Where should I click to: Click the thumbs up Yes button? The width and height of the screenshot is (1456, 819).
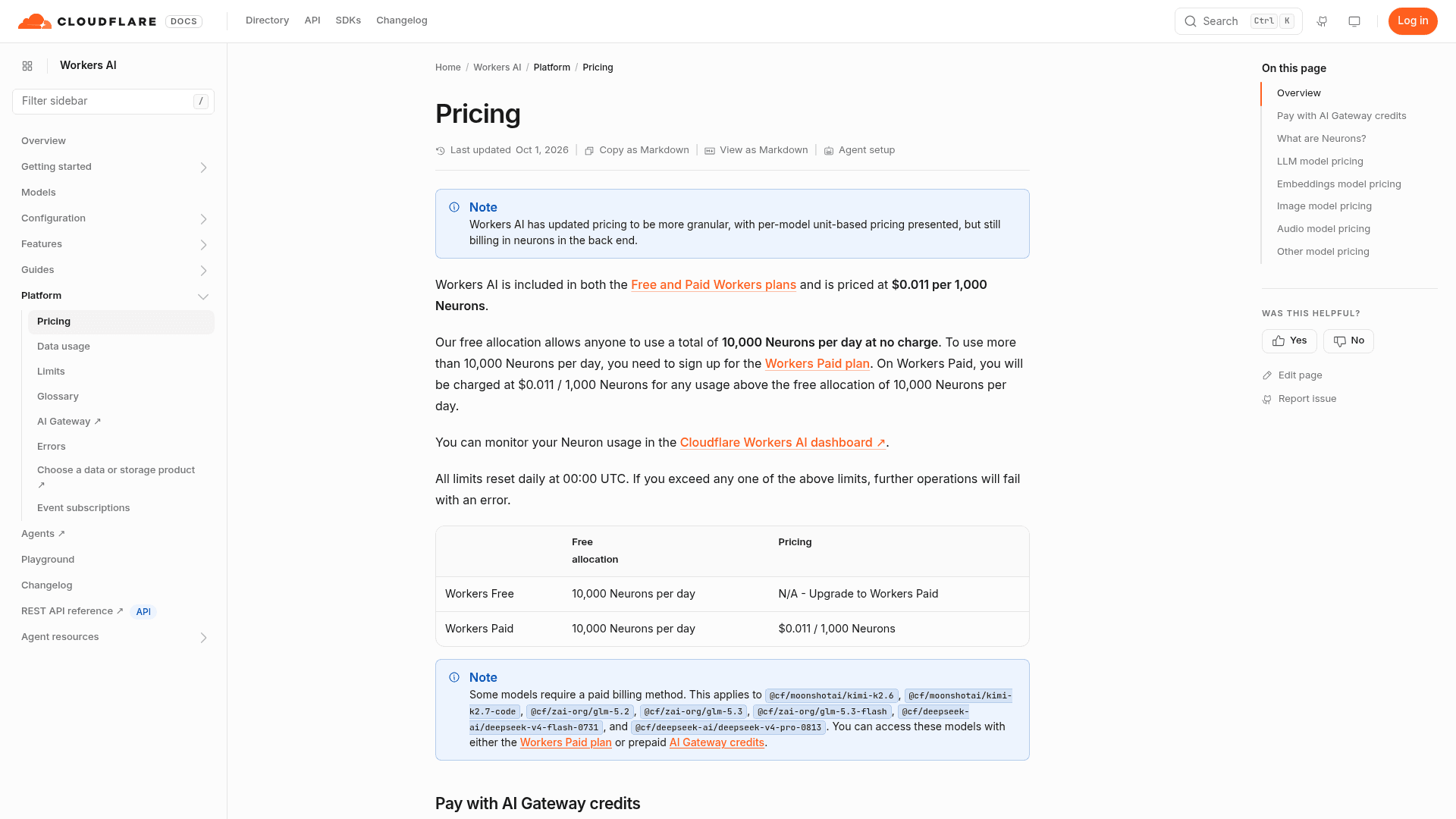(1289, 340)
